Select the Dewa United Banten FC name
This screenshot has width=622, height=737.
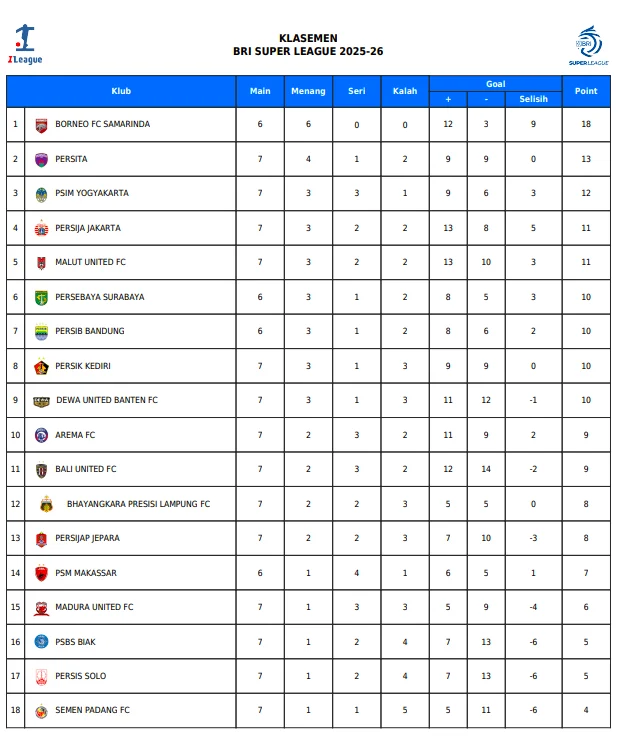point(107,400)
